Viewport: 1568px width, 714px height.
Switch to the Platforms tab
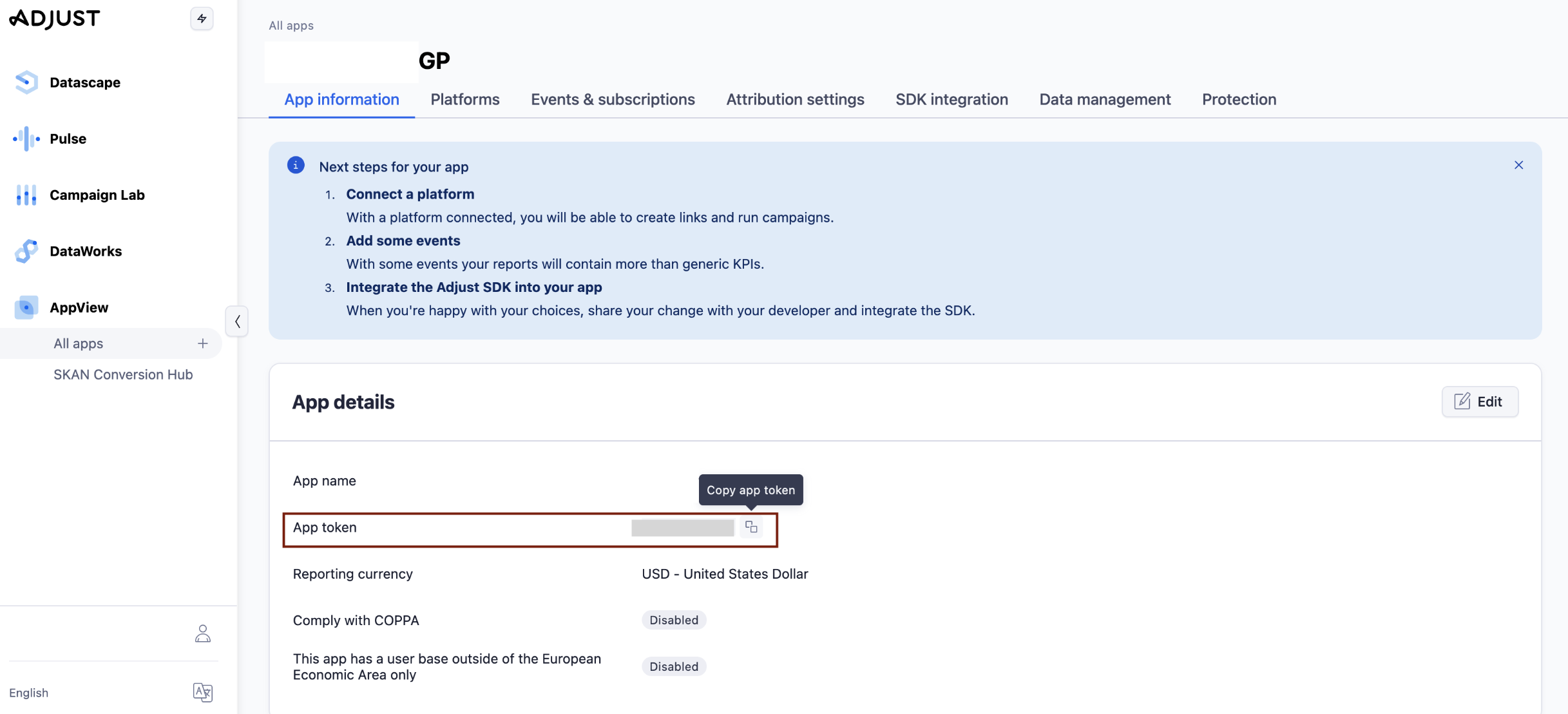tap(464, 99)
